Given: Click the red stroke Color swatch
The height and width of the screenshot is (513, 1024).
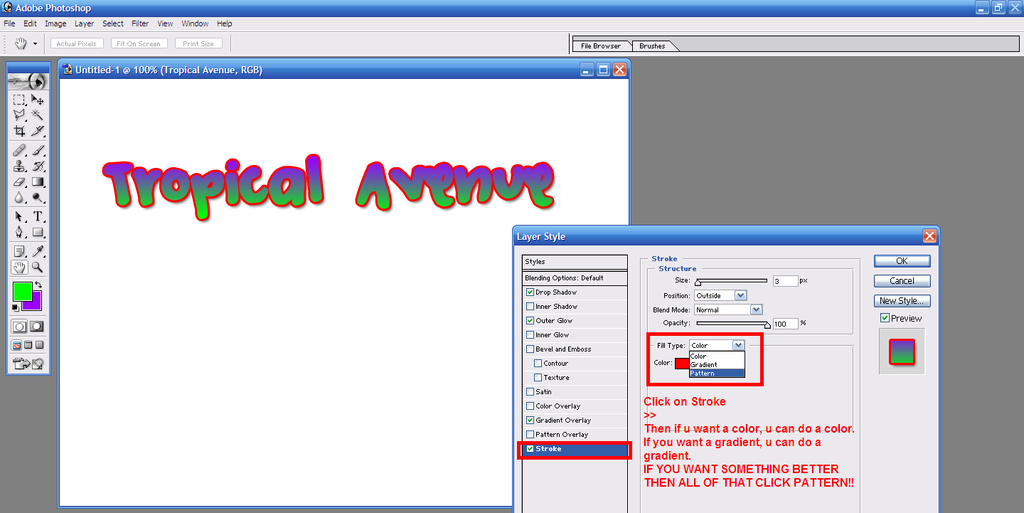Looking at the screenshot, I should pyautogui.click(x=682, y=364).
